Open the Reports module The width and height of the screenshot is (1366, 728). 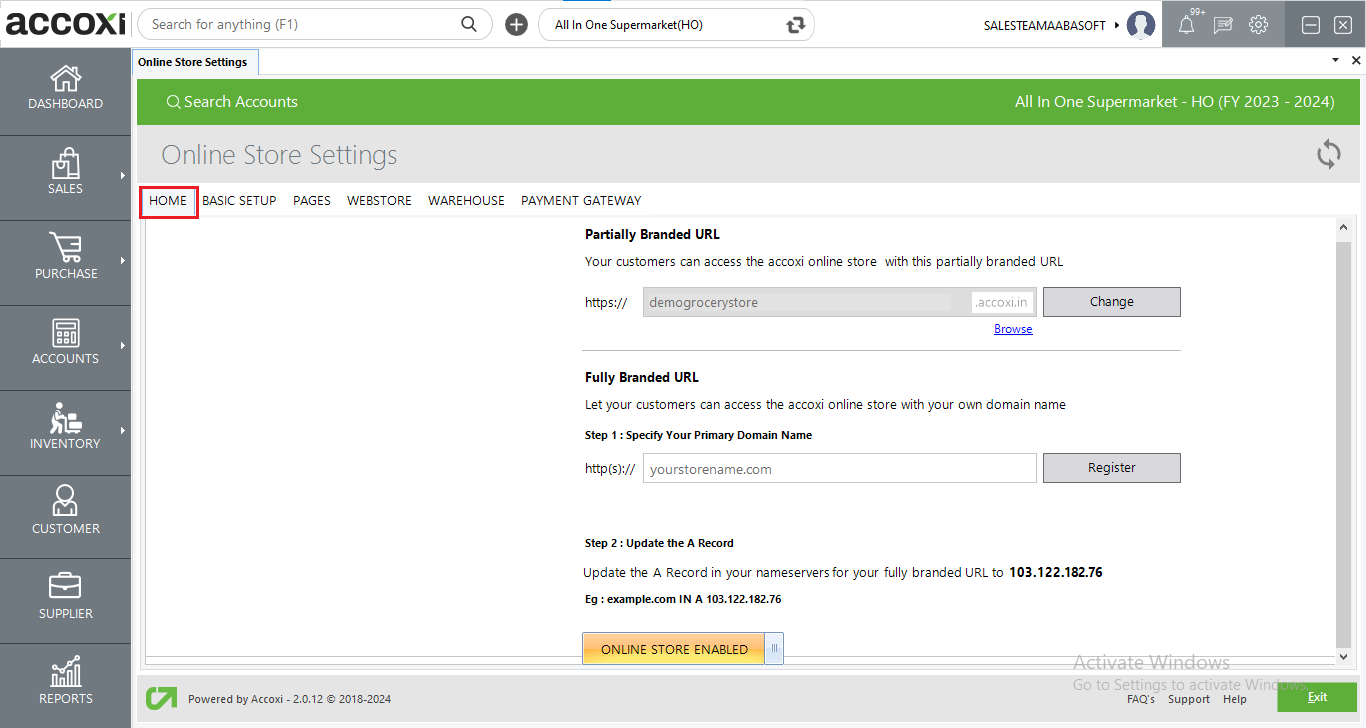click(65, 684)
